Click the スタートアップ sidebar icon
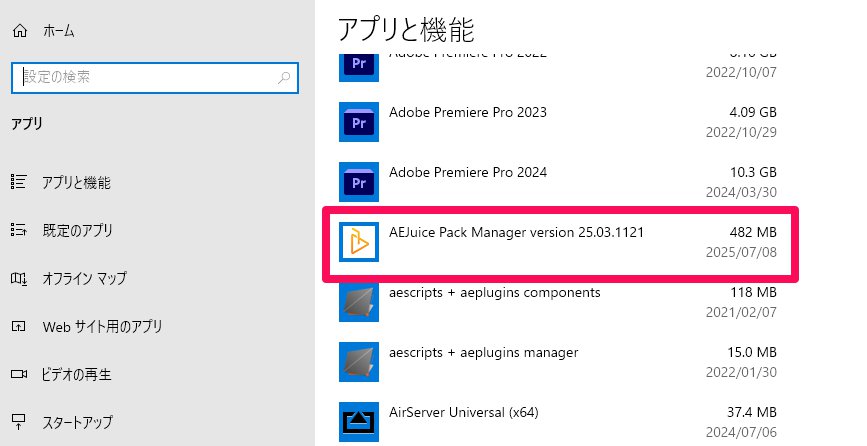 [18, 422]
